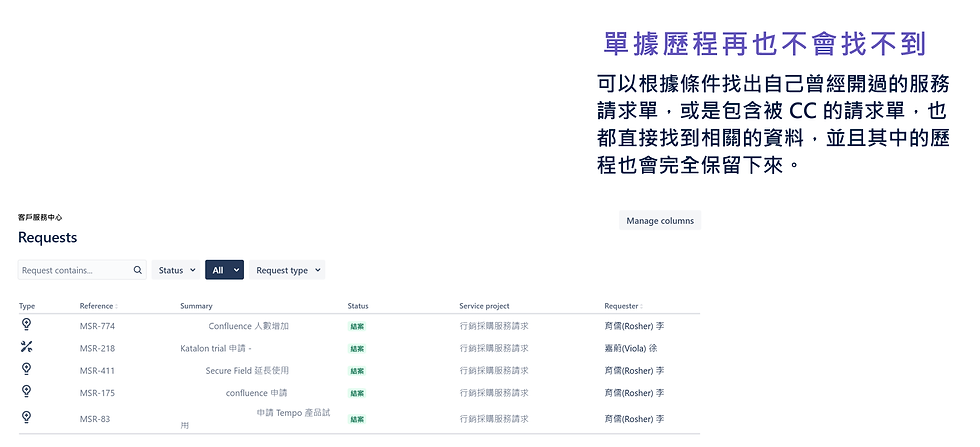Click the tools type icon for MSR-218
980x447 pixels.
point(26,347)
